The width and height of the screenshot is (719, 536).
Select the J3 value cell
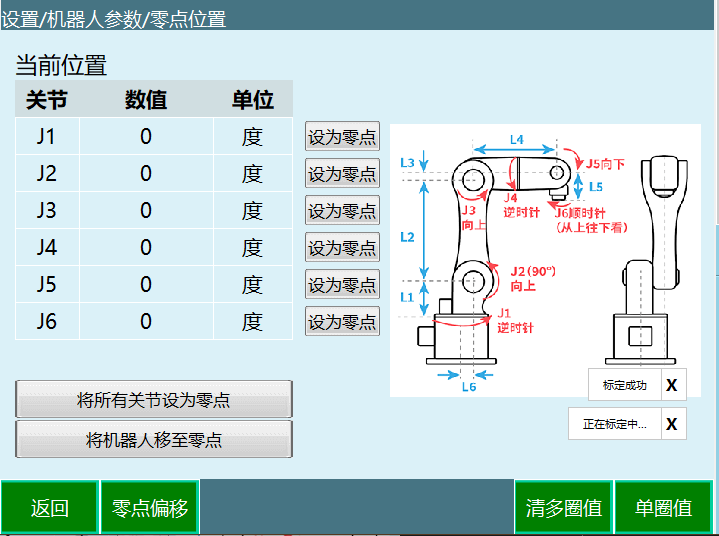[146, 211]
